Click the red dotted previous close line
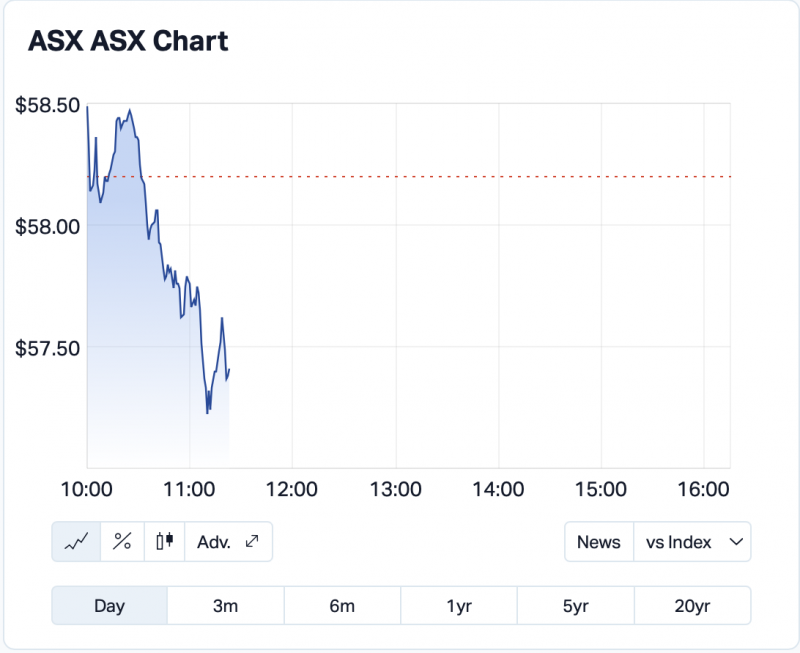Viewport: 800px width, 653px height. point(450,176)
